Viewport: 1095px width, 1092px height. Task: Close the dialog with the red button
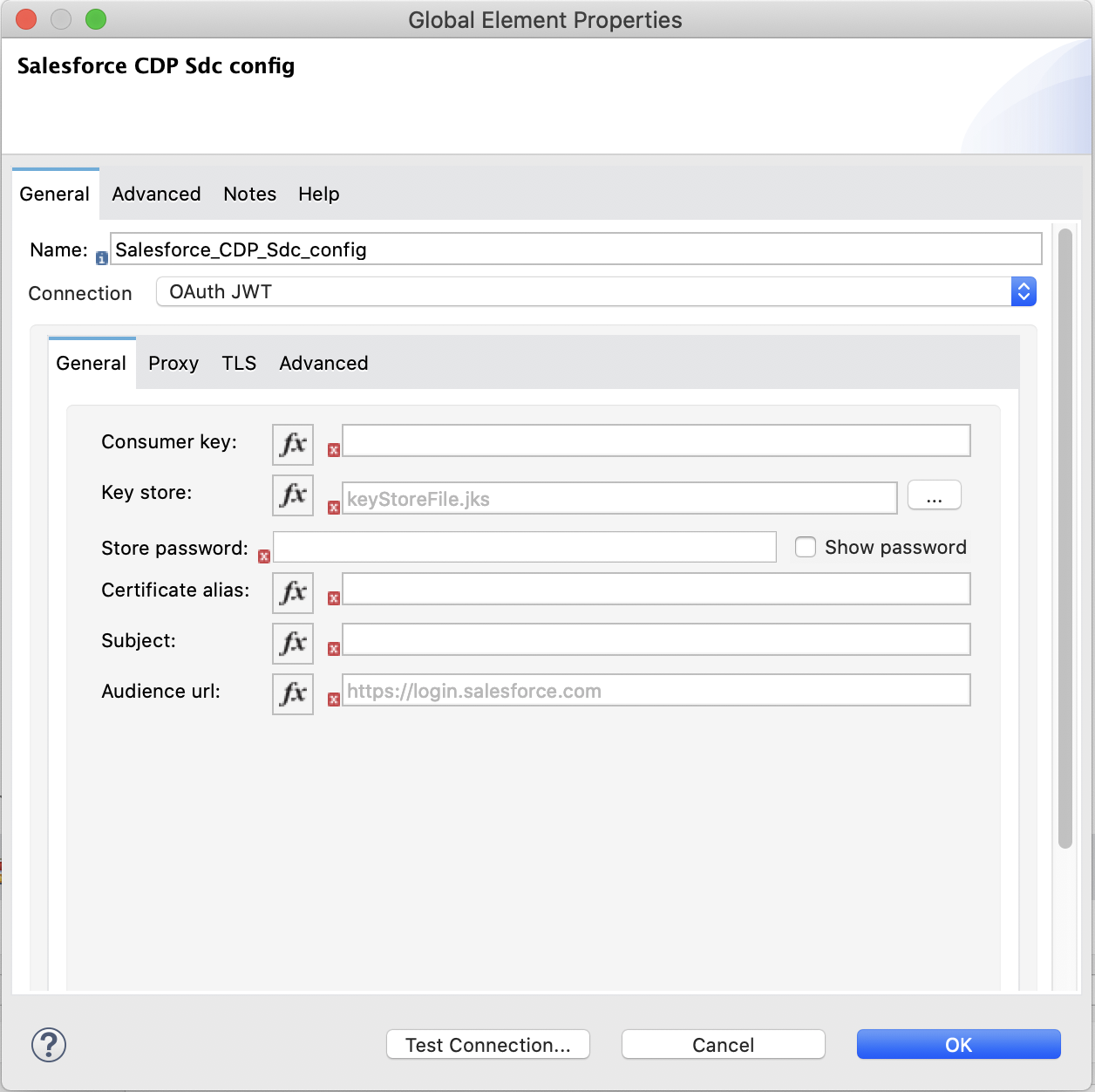26,19
